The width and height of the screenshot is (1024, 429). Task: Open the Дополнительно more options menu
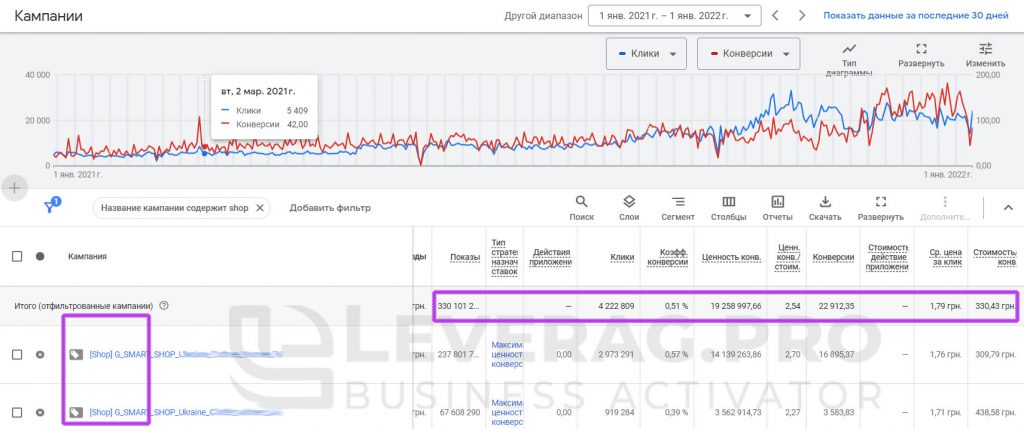[945, 208]
